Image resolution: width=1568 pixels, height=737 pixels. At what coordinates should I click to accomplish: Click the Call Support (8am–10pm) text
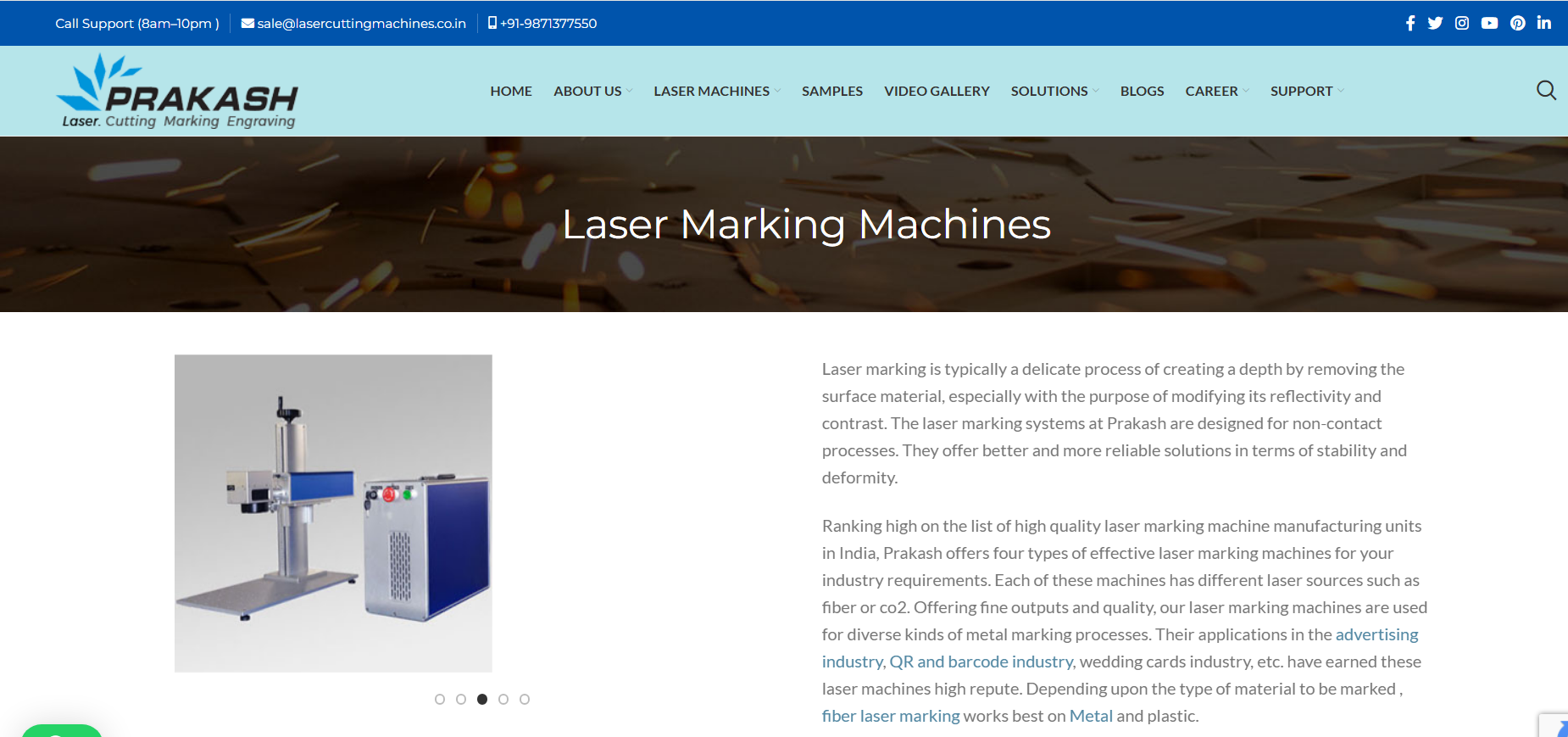click(137, 23)
